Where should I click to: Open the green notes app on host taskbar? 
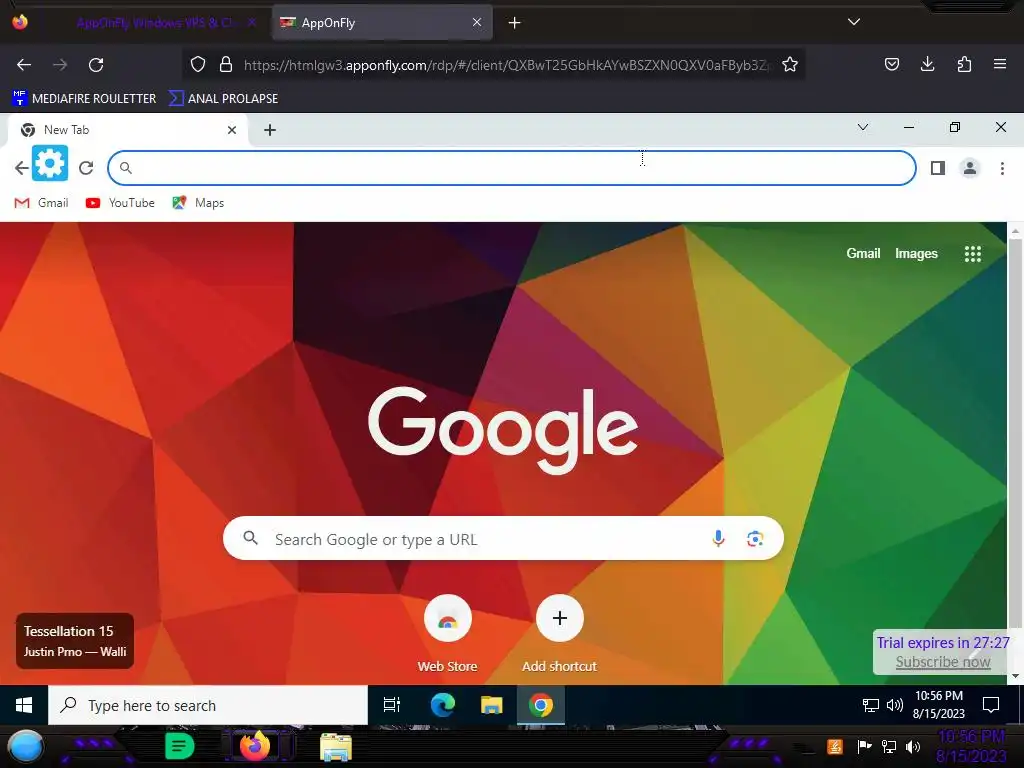click(x=180, y=746)
